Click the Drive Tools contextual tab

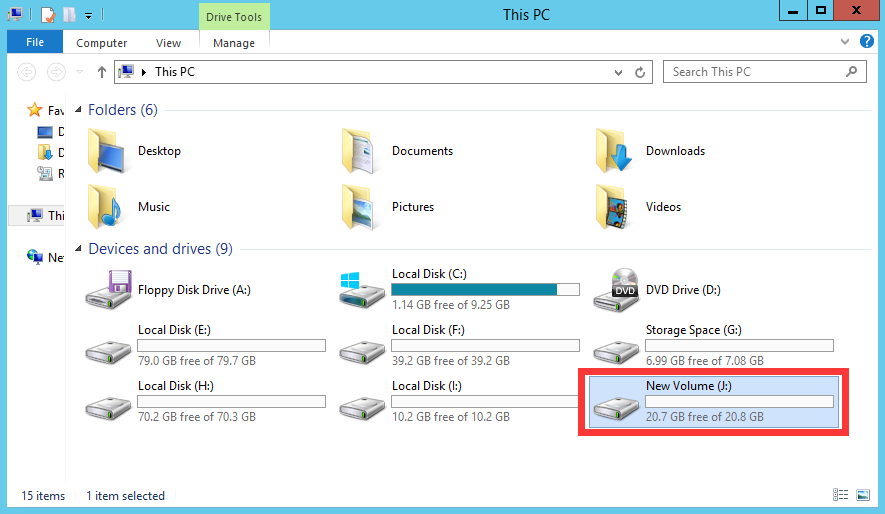point(234,17)
